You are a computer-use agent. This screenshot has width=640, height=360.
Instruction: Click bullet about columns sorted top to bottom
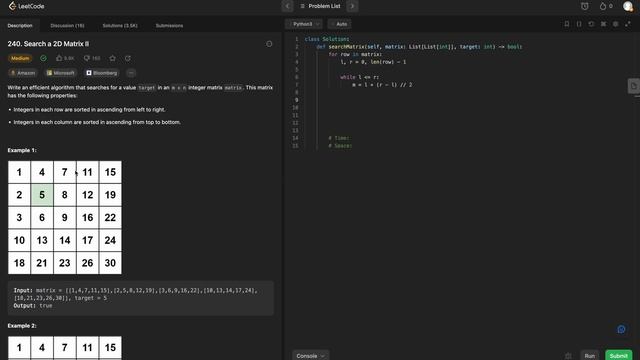click(97, 122)
